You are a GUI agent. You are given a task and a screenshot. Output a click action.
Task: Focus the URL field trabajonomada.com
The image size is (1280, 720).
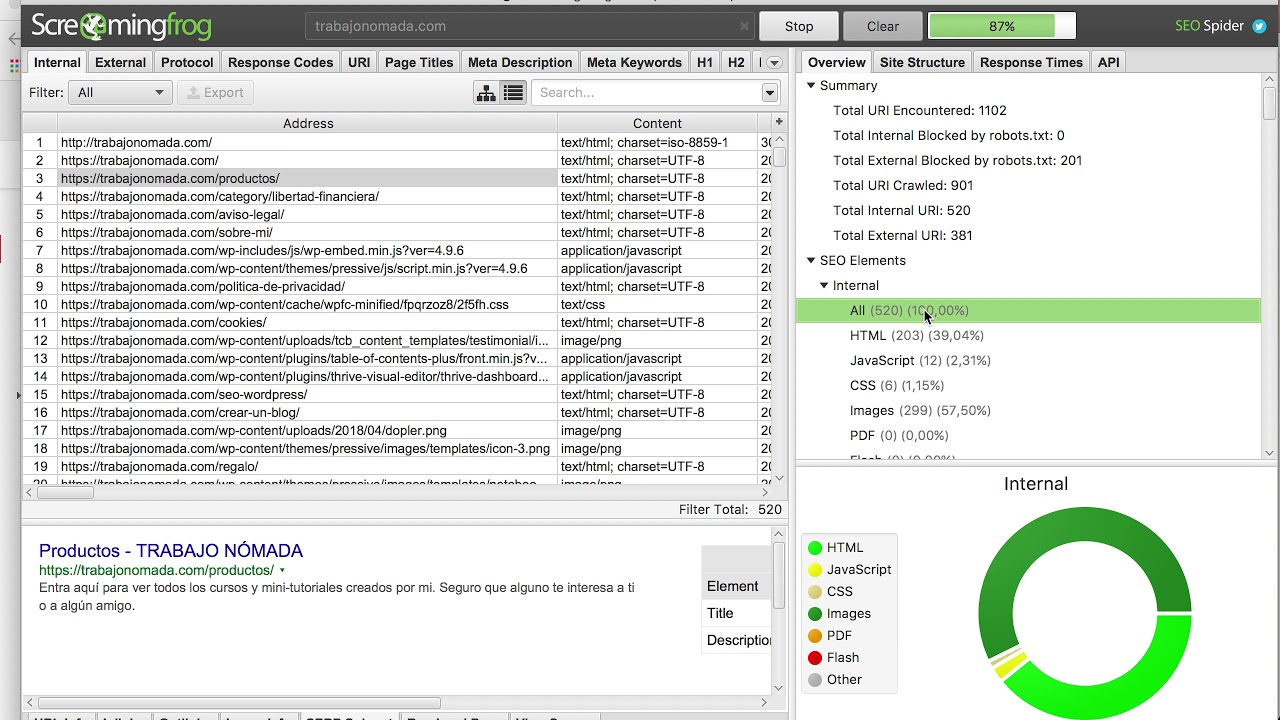[x=530, y=26]
